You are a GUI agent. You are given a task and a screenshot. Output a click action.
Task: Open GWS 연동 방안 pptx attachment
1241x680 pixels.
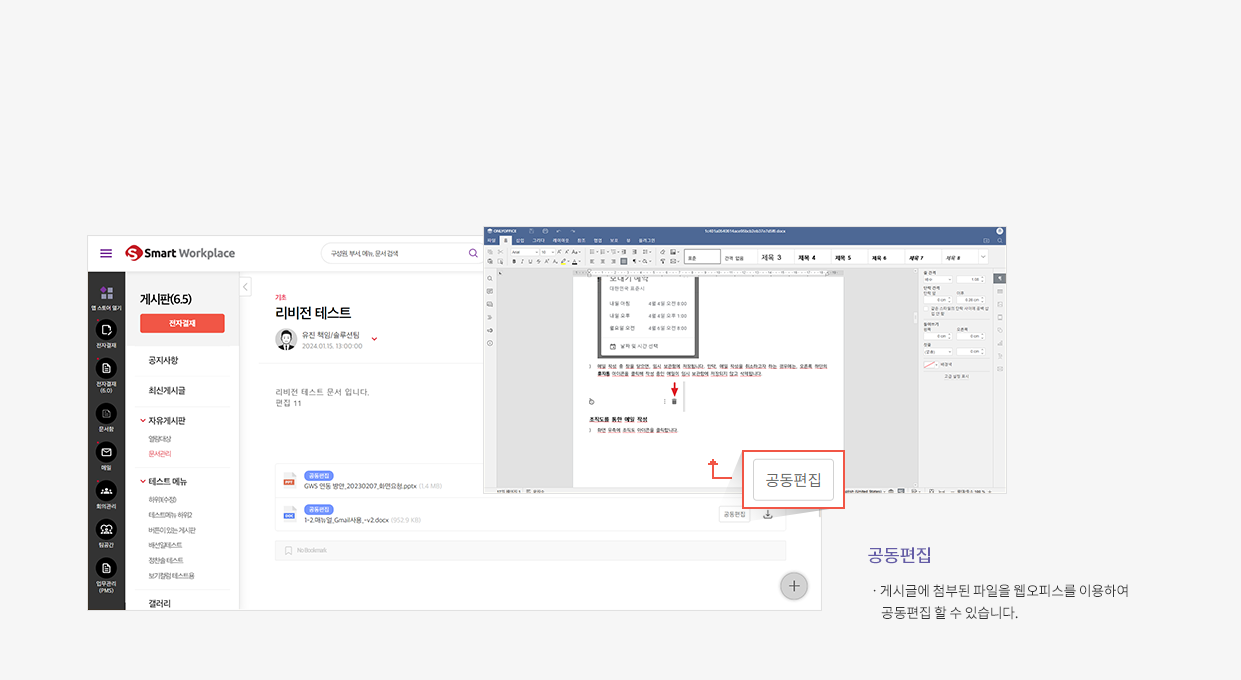point(361,486)
